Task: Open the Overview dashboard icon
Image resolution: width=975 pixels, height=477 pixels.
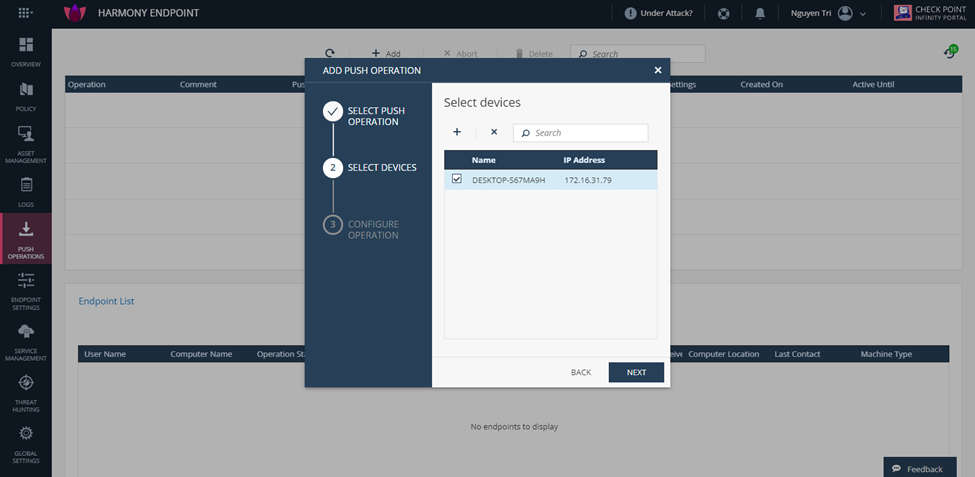Action: click(x=25, y=45)
